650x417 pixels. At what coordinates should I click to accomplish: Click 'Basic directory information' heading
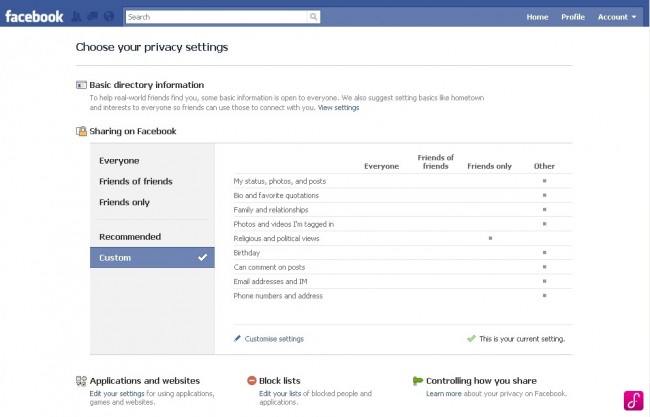coord(147,85)
